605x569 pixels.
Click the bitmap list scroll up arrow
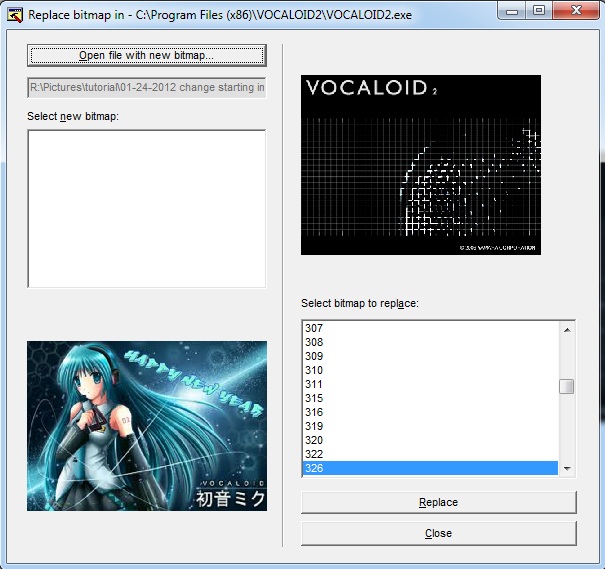567,330
